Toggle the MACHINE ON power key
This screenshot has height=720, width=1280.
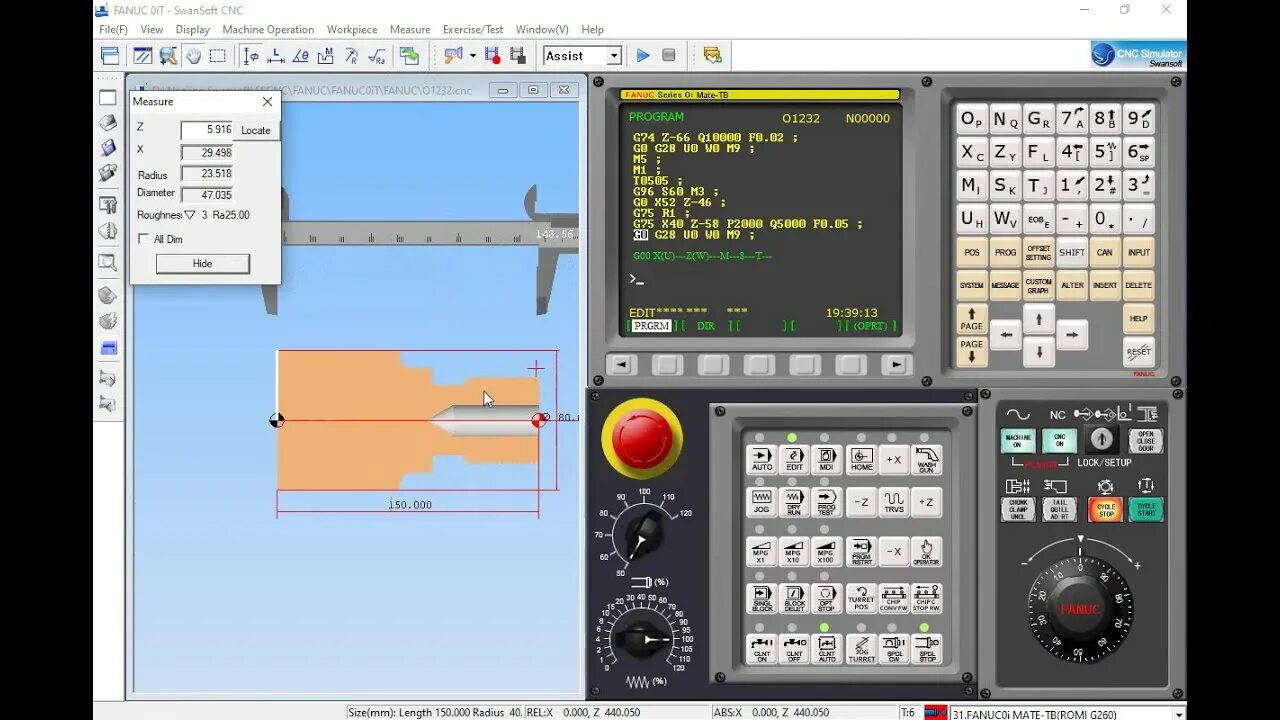1018,441
